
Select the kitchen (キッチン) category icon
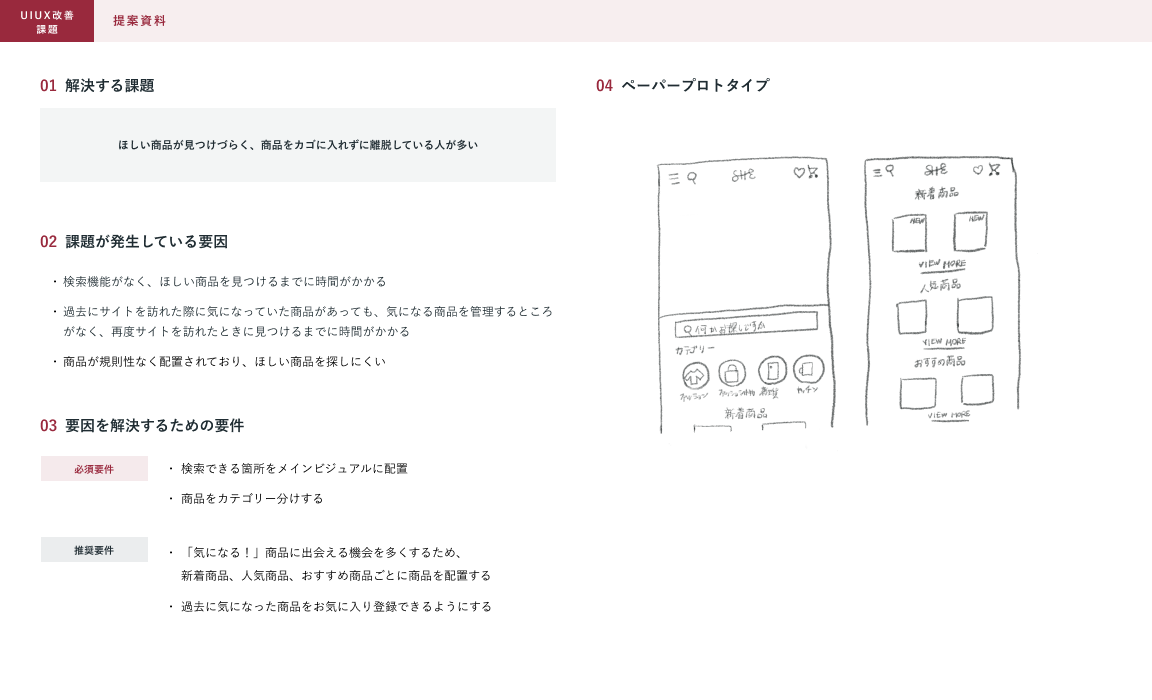808,369
